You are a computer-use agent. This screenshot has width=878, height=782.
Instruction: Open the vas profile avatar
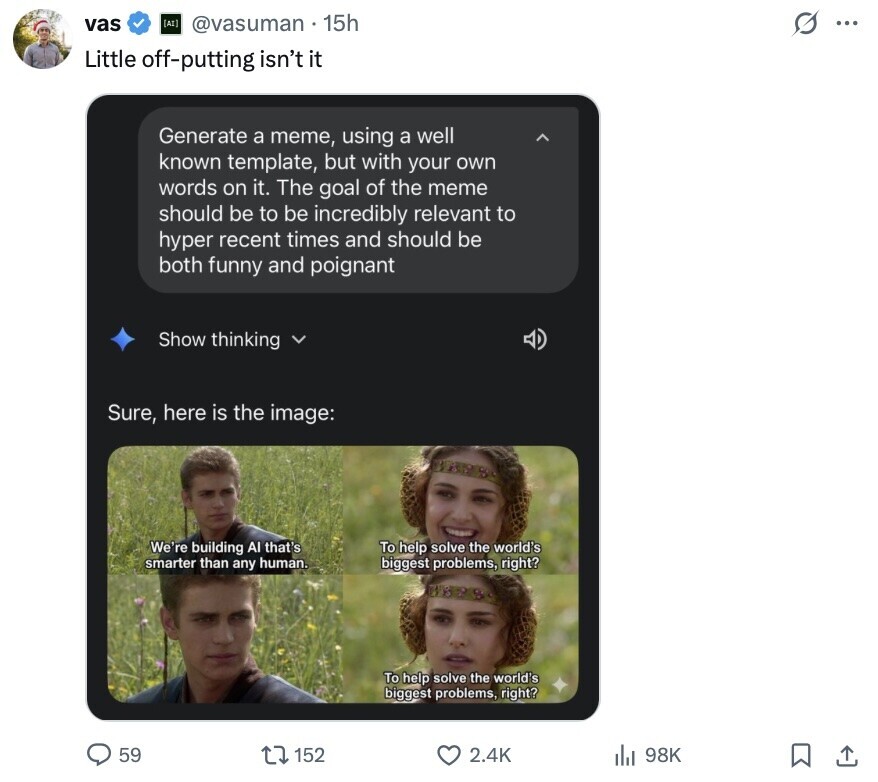tap(43, 41)
